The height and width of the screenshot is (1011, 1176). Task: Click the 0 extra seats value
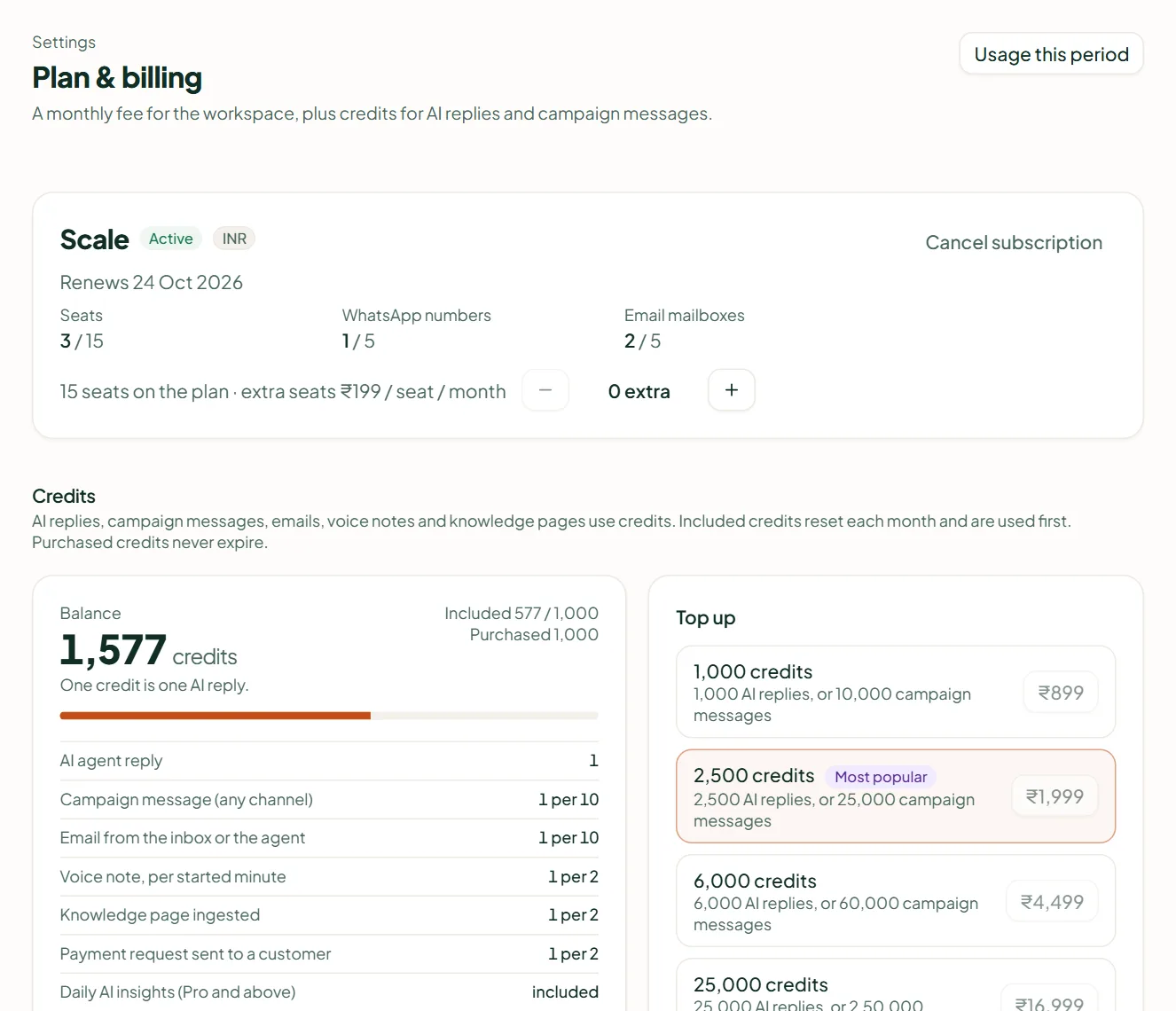[639, 391]
